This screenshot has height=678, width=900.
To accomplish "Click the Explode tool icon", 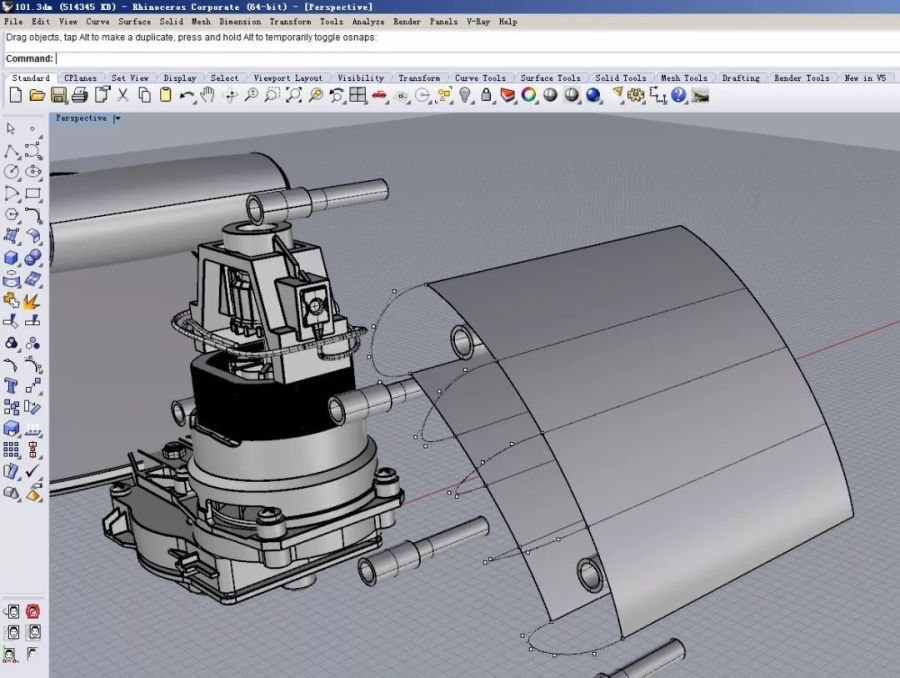I will click(x=32, y=300).
